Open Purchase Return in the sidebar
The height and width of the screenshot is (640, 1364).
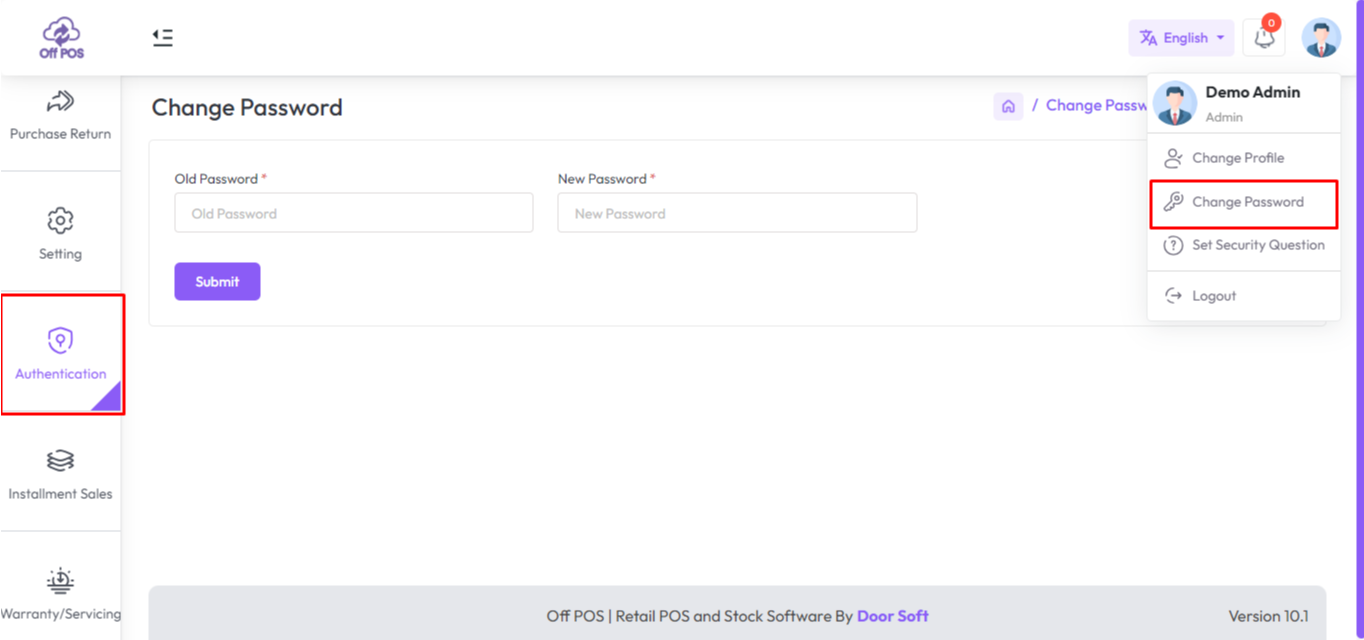[x=60, y=115]
